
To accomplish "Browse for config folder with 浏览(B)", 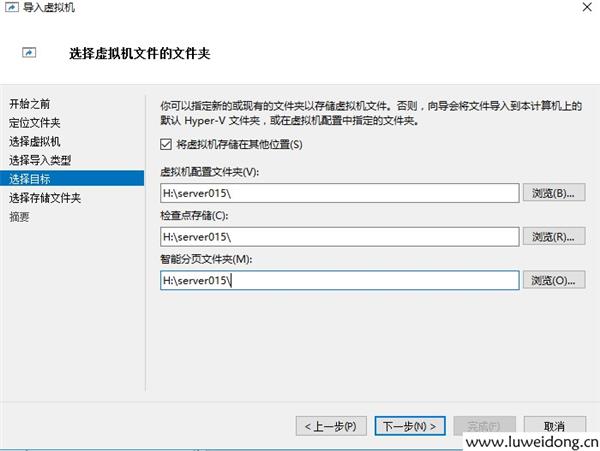I will (x=555, y=193).
